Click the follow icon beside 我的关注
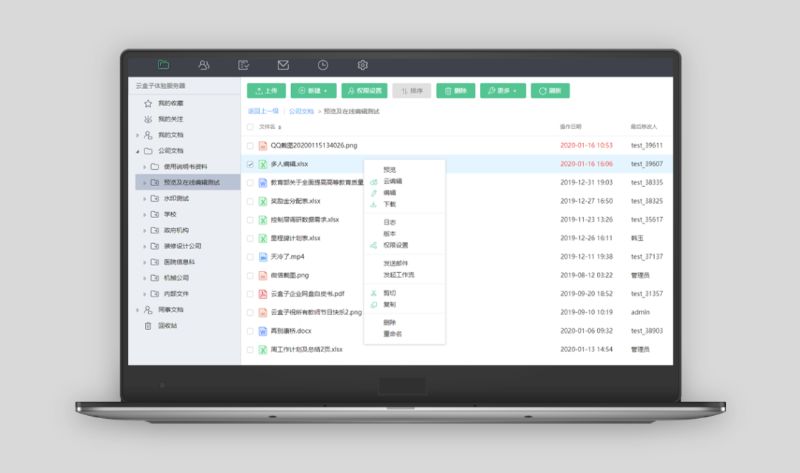The width and height of the screenshot is (800, 473). [x=148, y=119]
